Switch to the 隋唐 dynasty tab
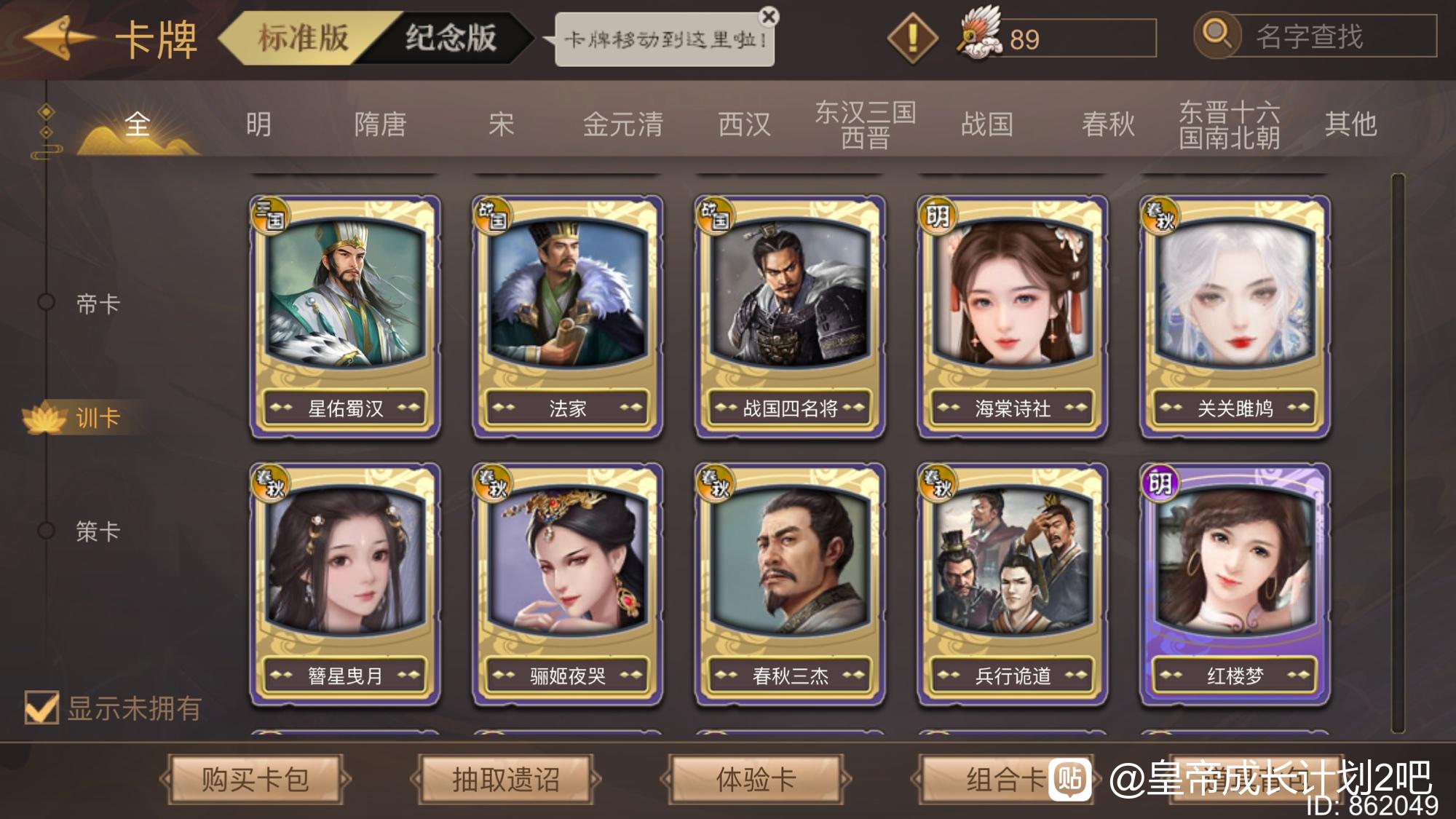The height and width of the screenshot is (819, 1456). tap(380, 124)
